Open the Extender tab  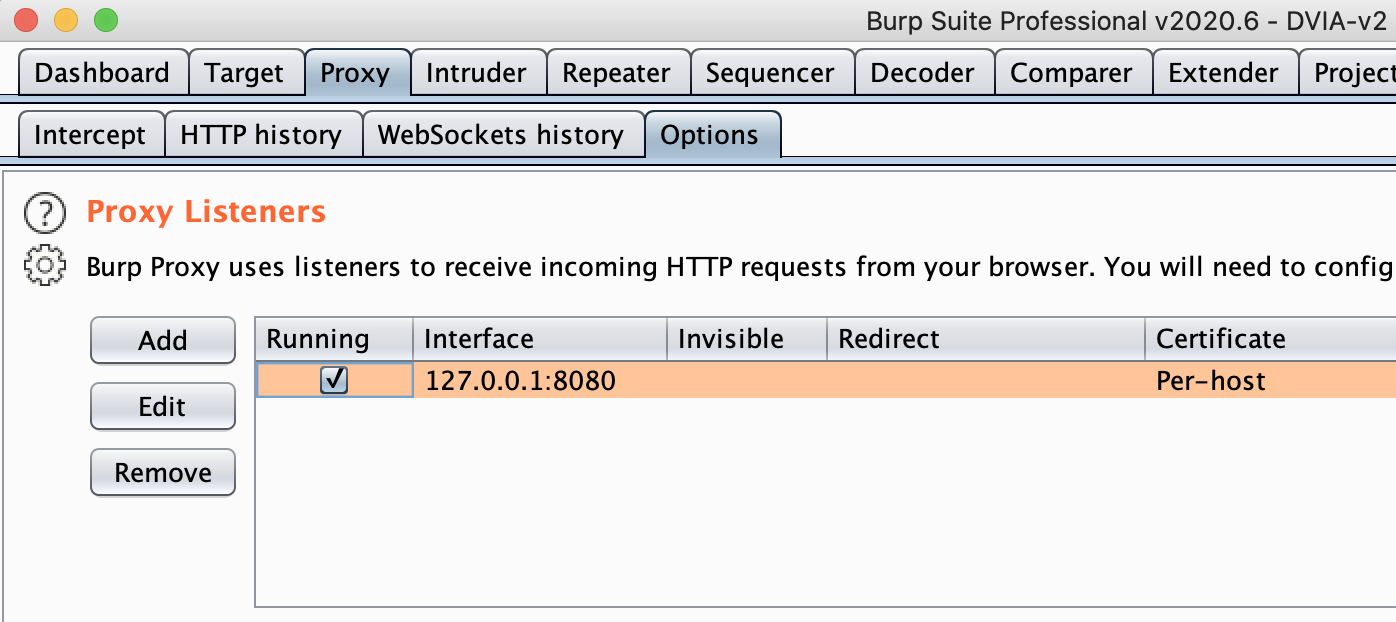[1224, 73]
